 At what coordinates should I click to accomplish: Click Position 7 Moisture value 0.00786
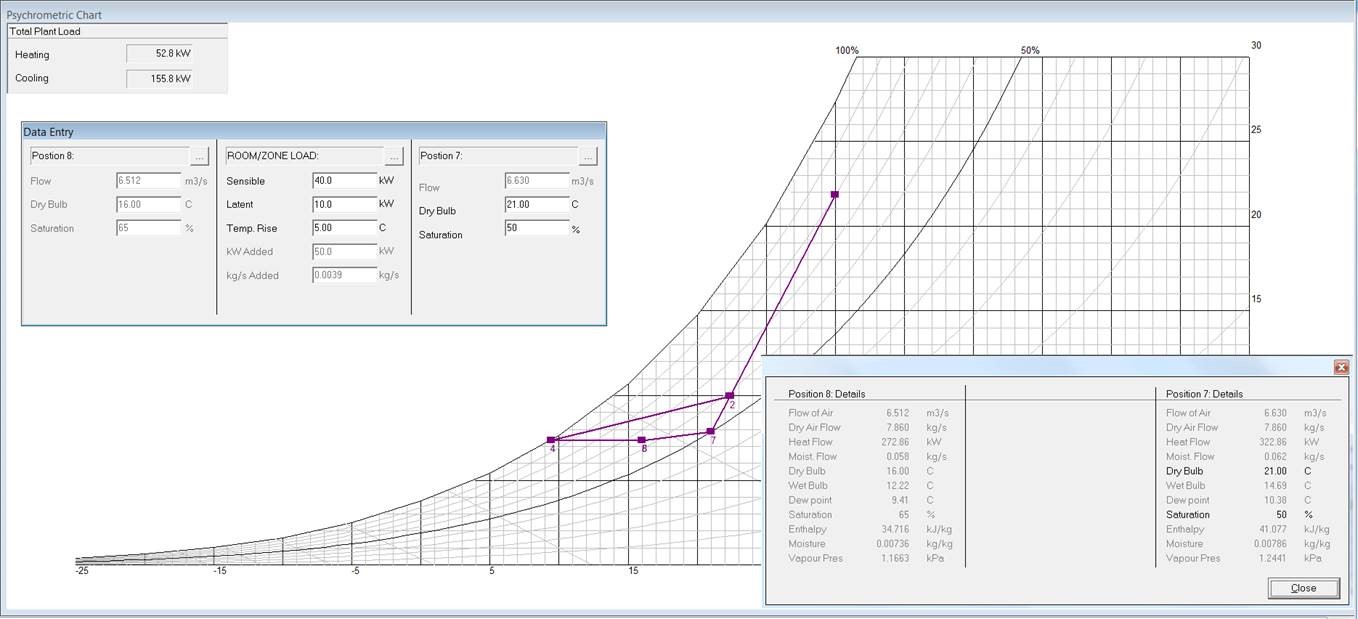click(1272, 544)
